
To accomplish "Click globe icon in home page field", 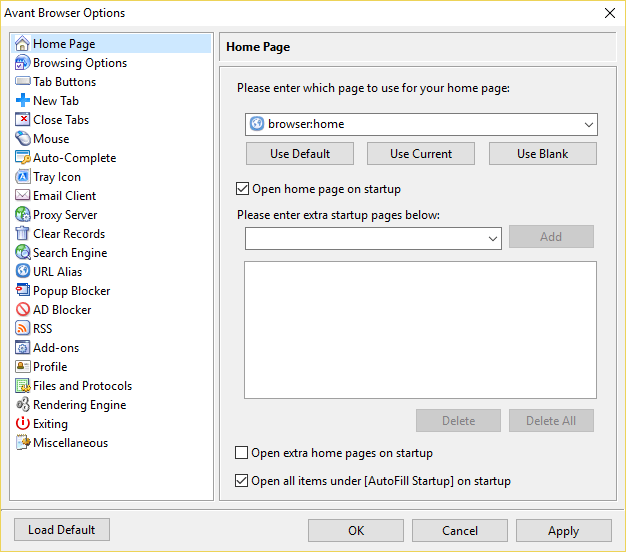I will coord(257,124).
